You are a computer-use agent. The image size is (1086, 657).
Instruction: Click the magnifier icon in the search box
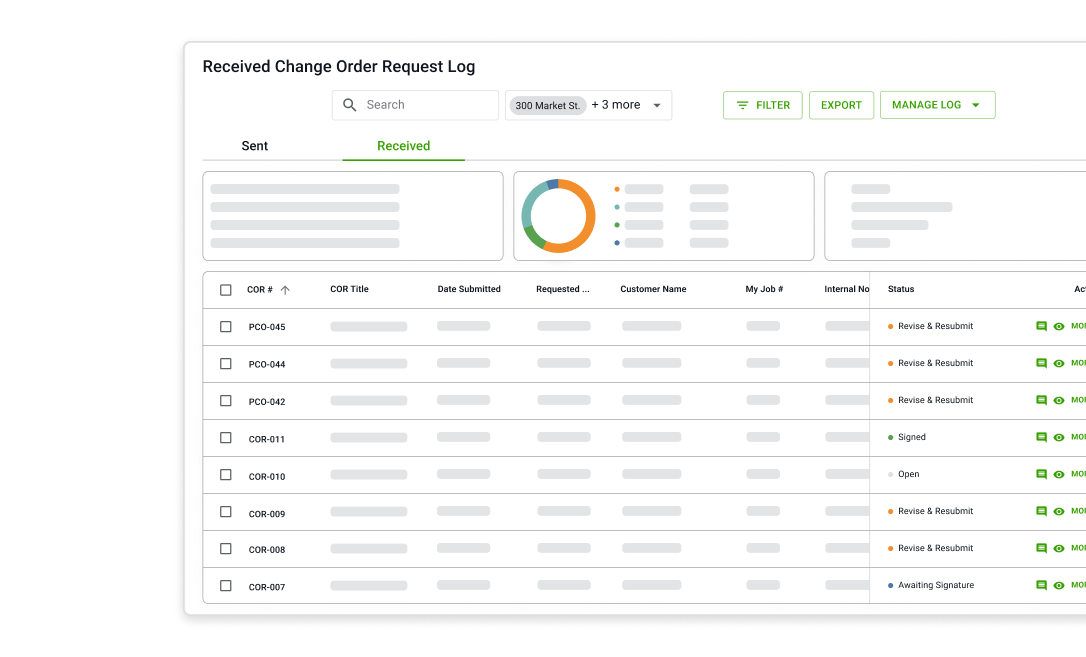point(350,105)
